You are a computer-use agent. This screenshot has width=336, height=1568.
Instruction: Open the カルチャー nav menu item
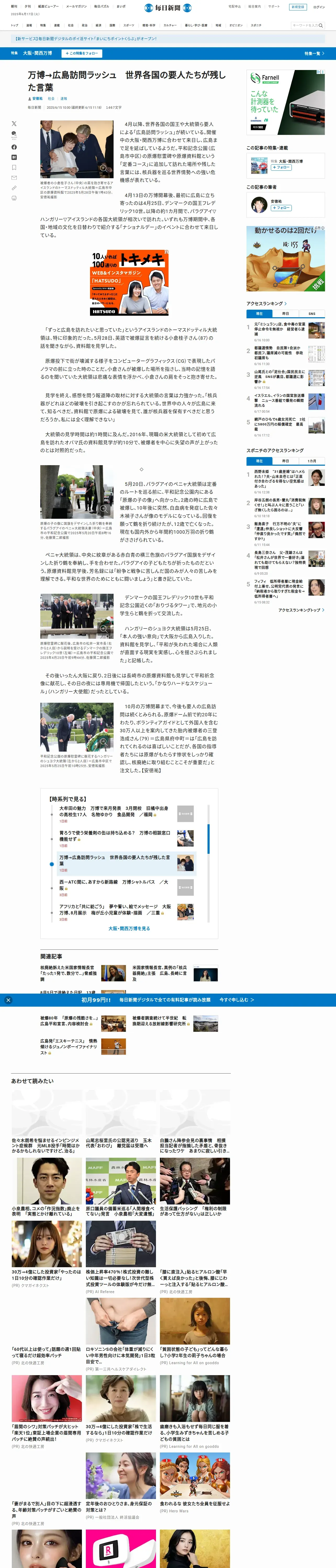(170, 26)
